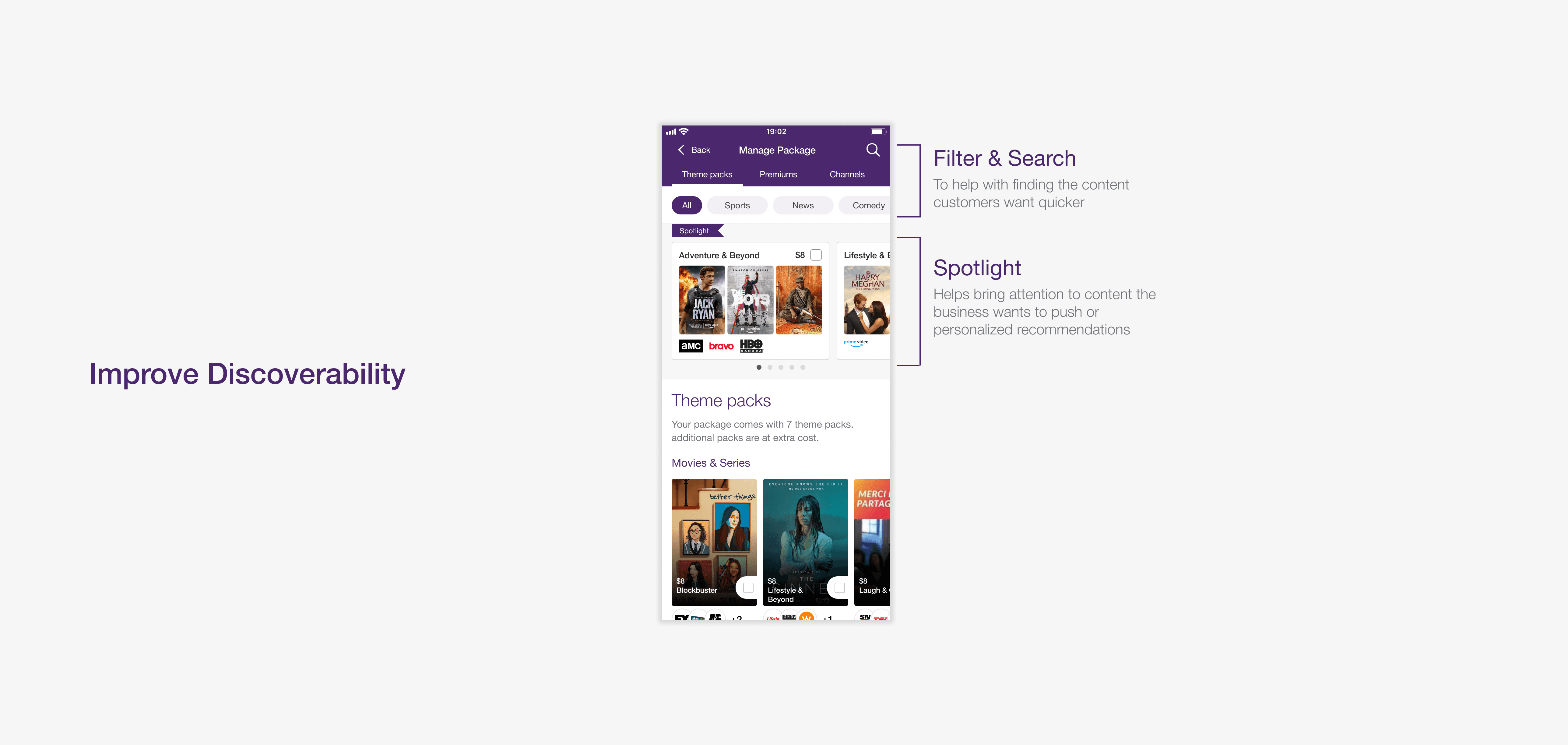Switch to the Premiums tab

[x=778, y=174]
